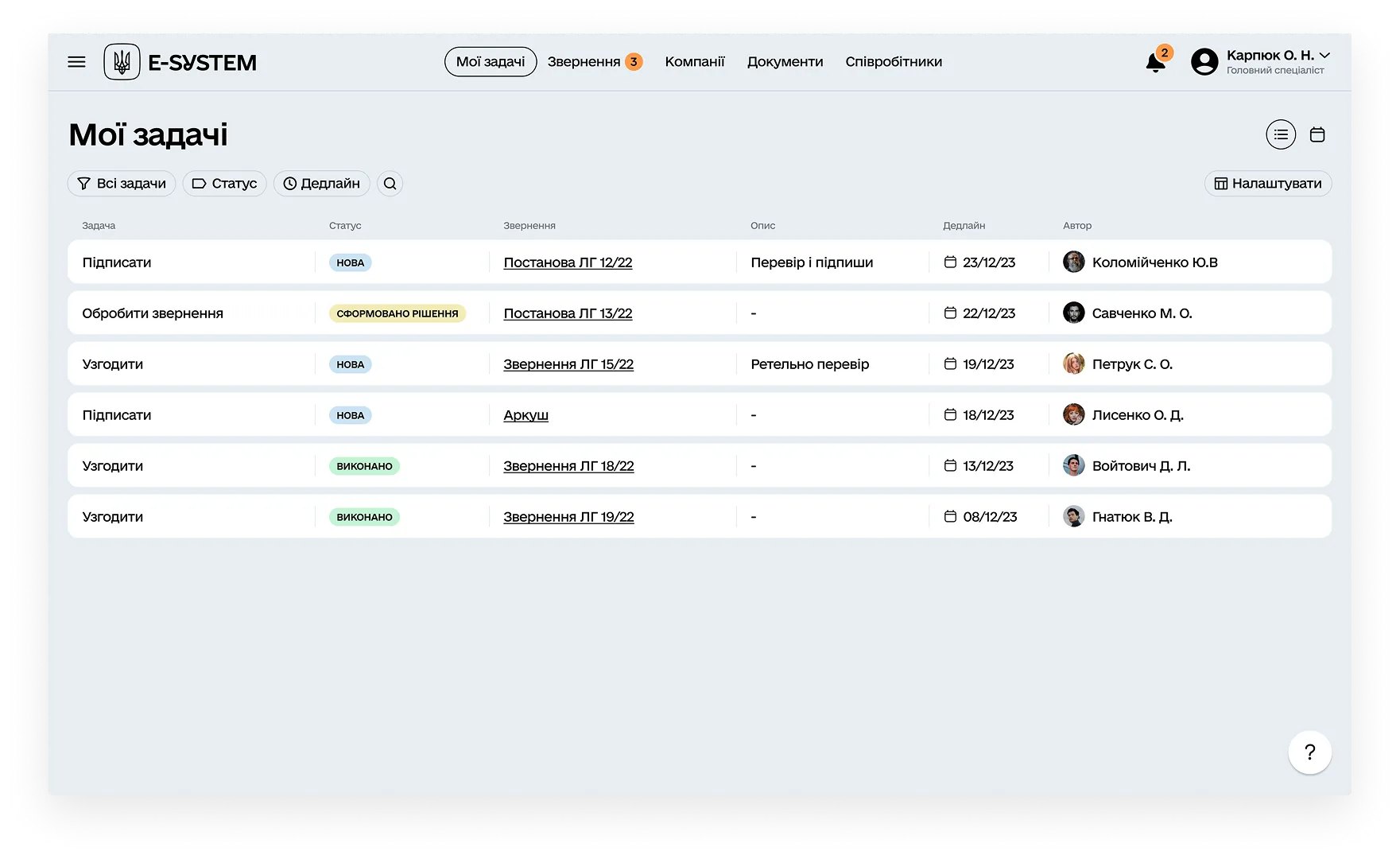Open link Звернення ЛГ 15/22
This screenshot has width=1400, height=859.
pyautogui.click(x=568, y=364)
